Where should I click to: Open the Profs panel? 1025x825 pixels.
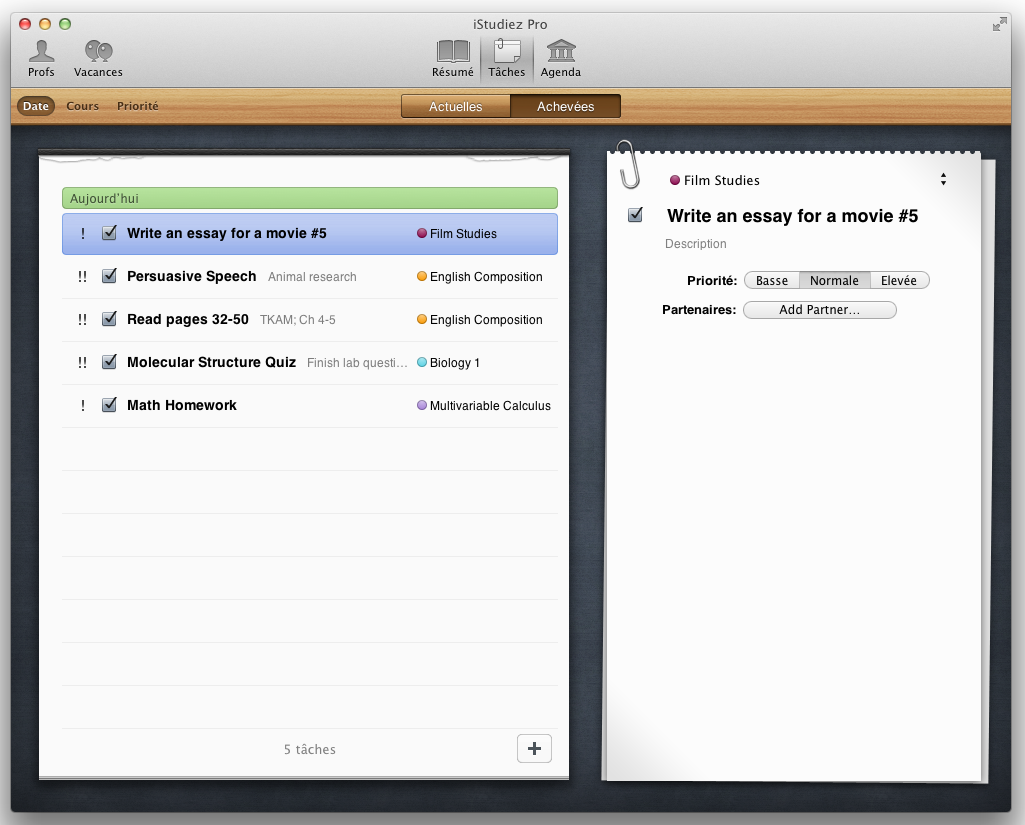click(x=41, y=58)
